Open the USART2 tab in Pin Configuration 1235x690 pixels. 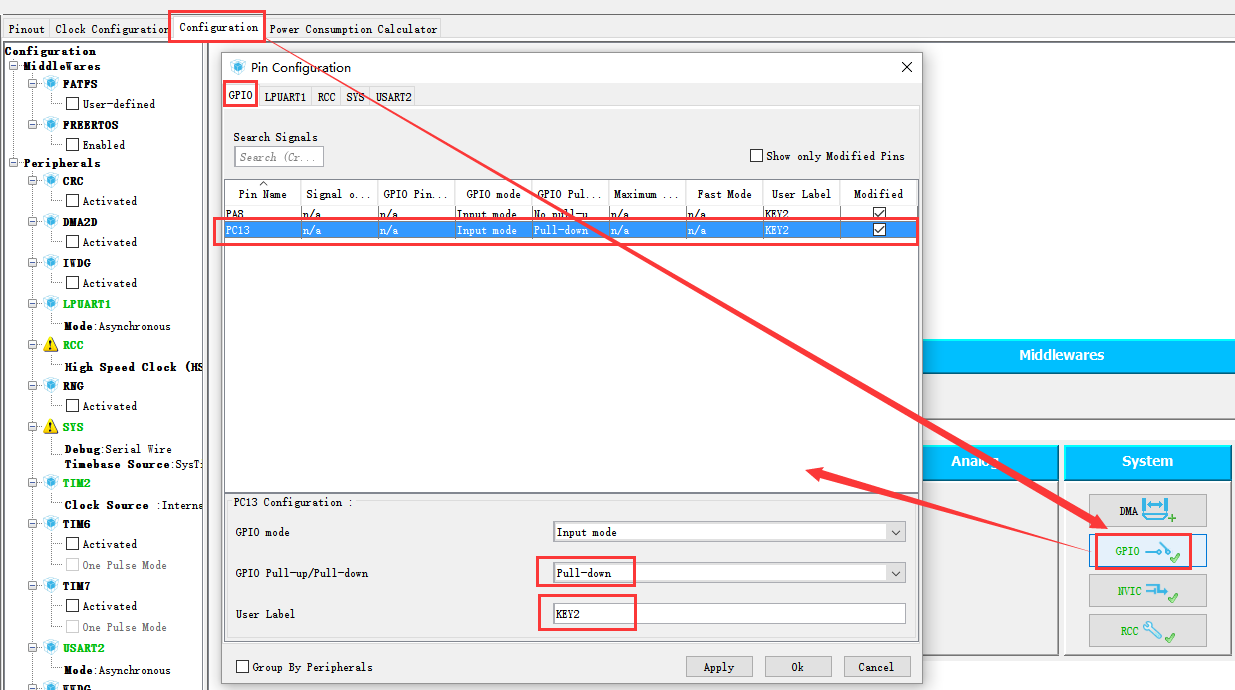[392, 96]
